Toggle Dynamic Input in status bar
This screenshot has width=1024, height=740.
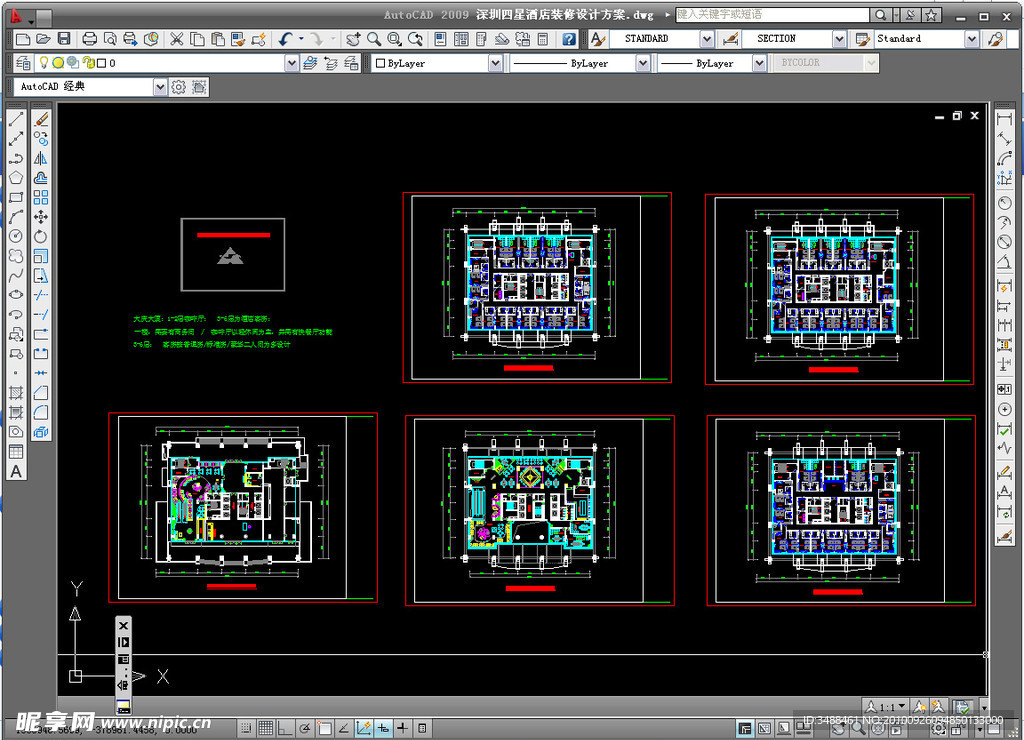pos(383,728)
